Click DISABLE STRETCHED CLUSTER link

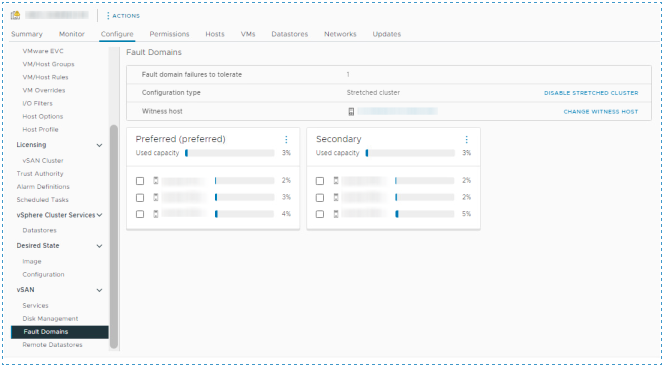591,93
